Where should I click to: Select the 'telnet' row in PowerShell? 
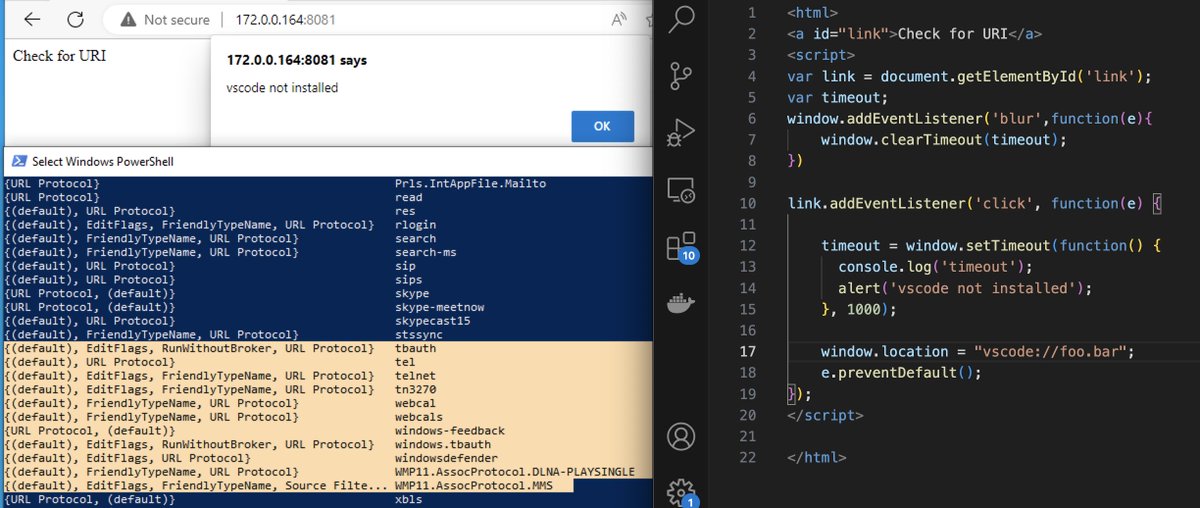[x=220, y=376]
